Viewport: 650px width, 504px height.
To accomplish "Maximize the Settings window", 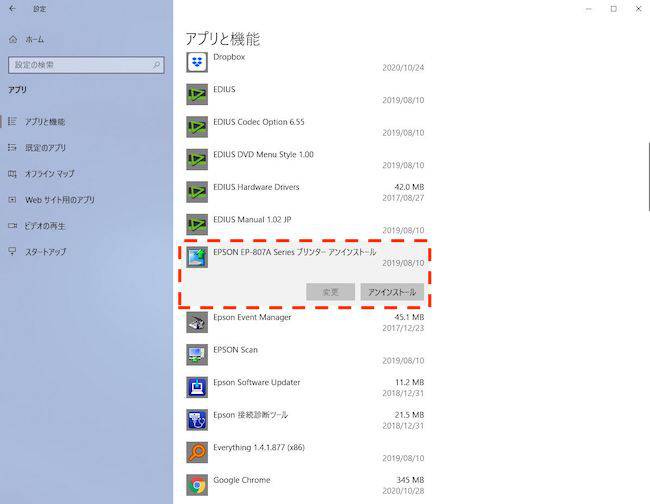I will click(x=614, y=9).
